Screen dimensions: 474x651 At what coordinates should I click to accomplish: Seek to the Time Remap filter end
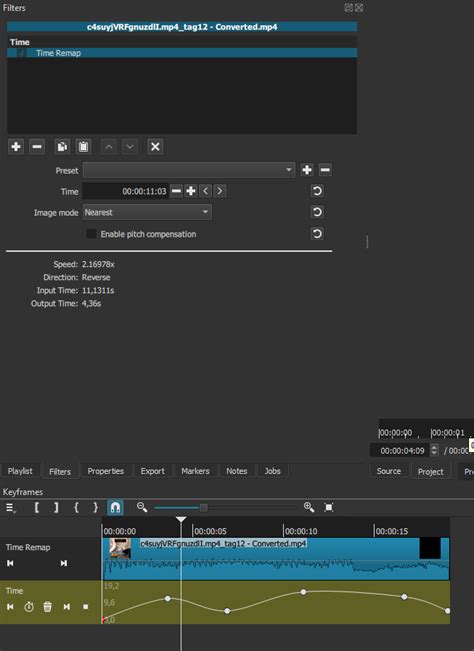pyautogui.click(x=64, y=563)
